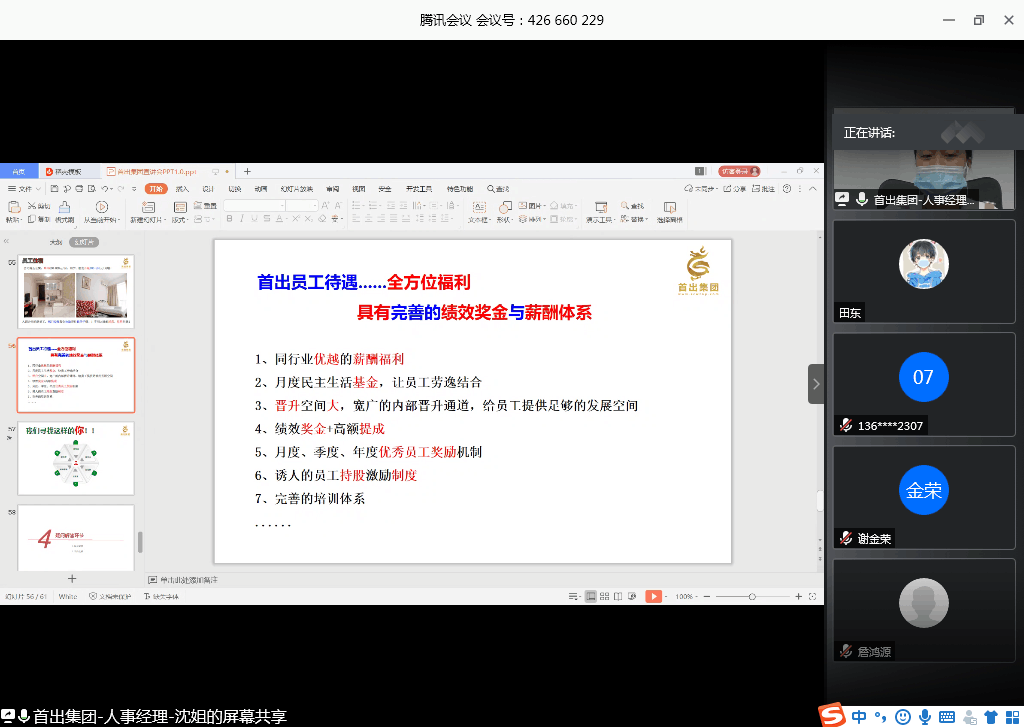The image size is (1024, 727).
Task: Click the paste clipboard icon
Action: (13, 207)
